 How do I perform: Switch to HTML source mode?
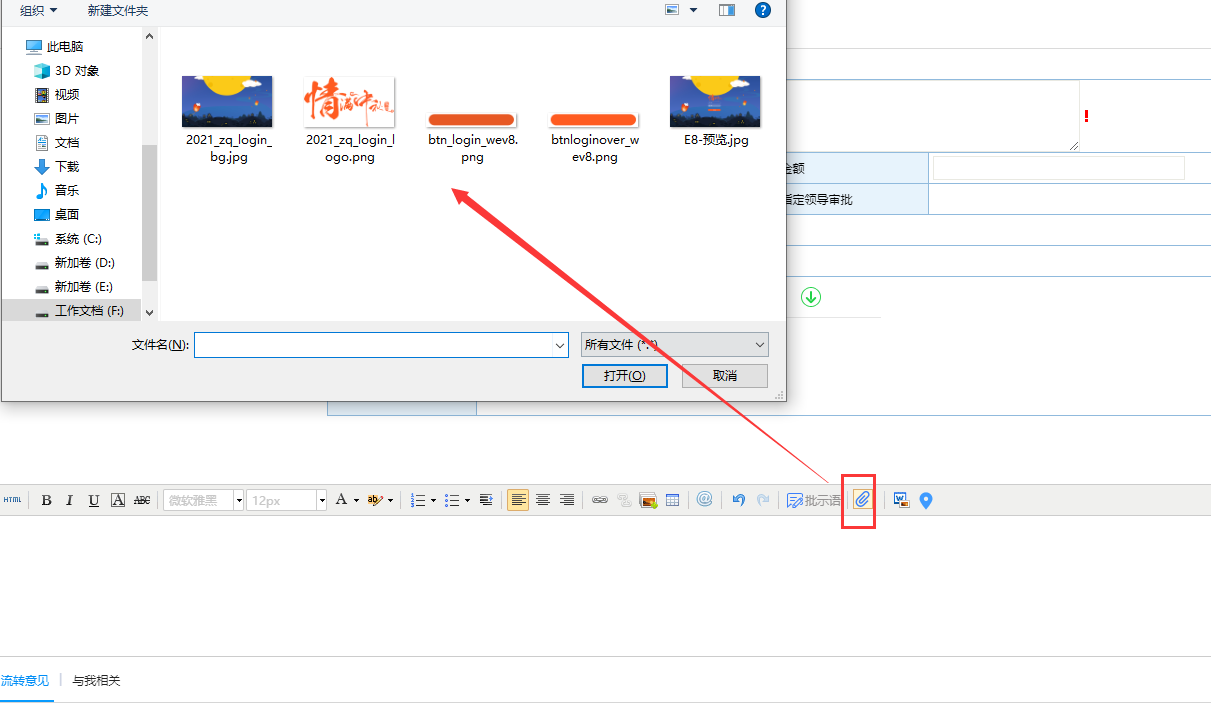[12, 500]
